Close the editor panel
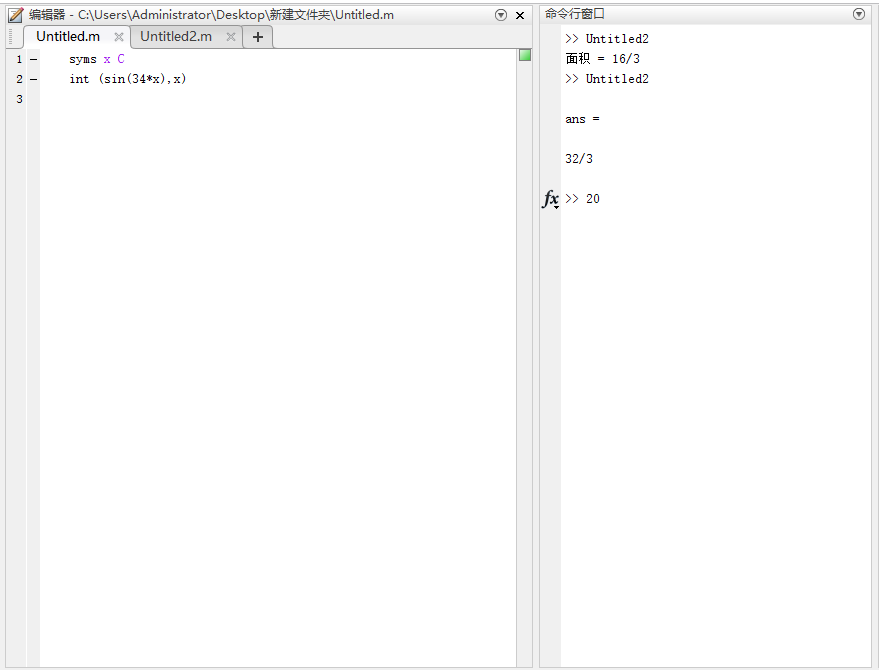The width and height of the screenshot is (879, 670). 520,15
